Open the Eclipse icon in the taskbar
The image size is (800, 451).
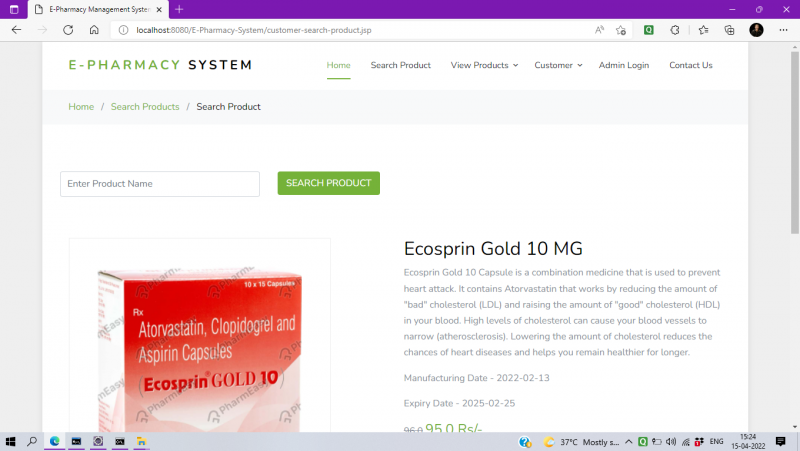pyautogui.click(x=98, y=441)
